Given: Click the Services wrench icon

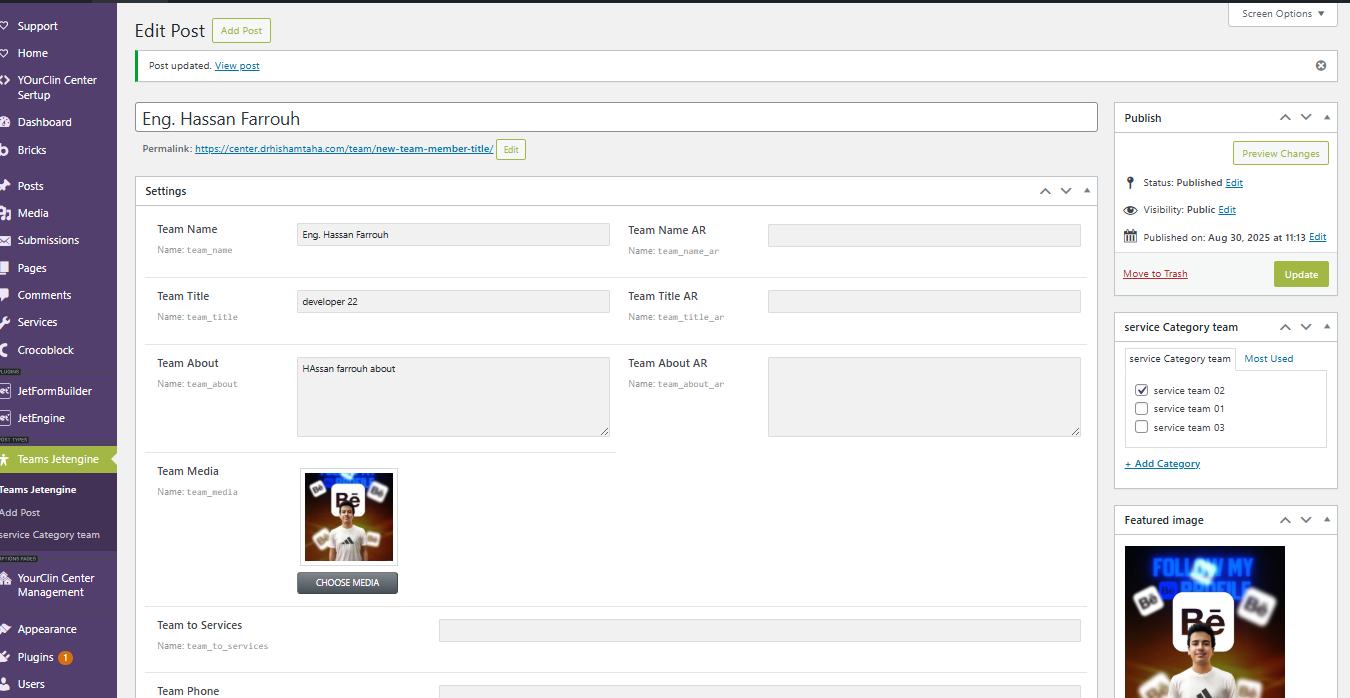Looking at the screenshot, I should pos(5,322).
